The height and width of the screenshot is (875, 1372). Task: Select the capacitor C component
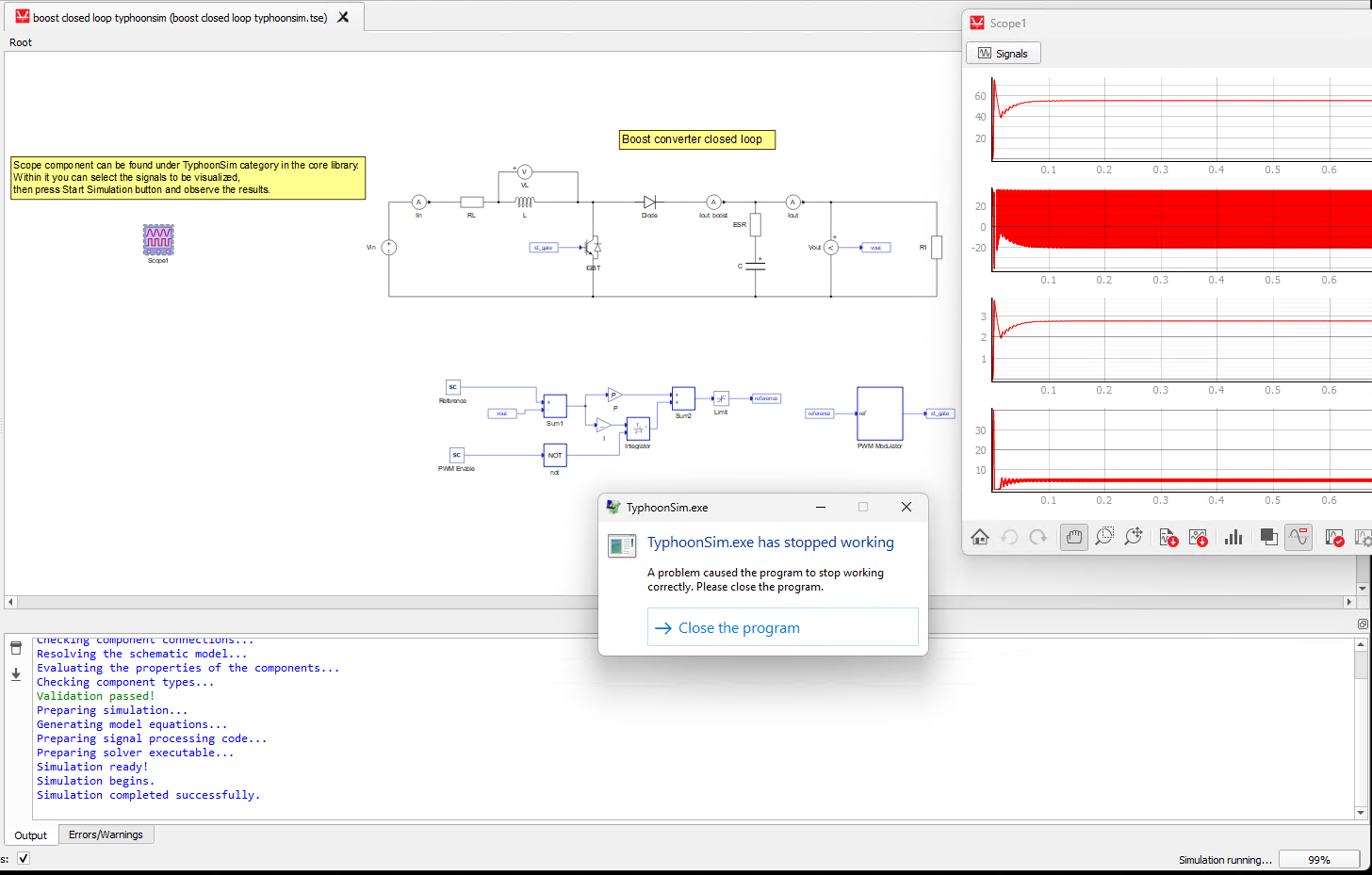pyautogui.click(x=756, y=267)
